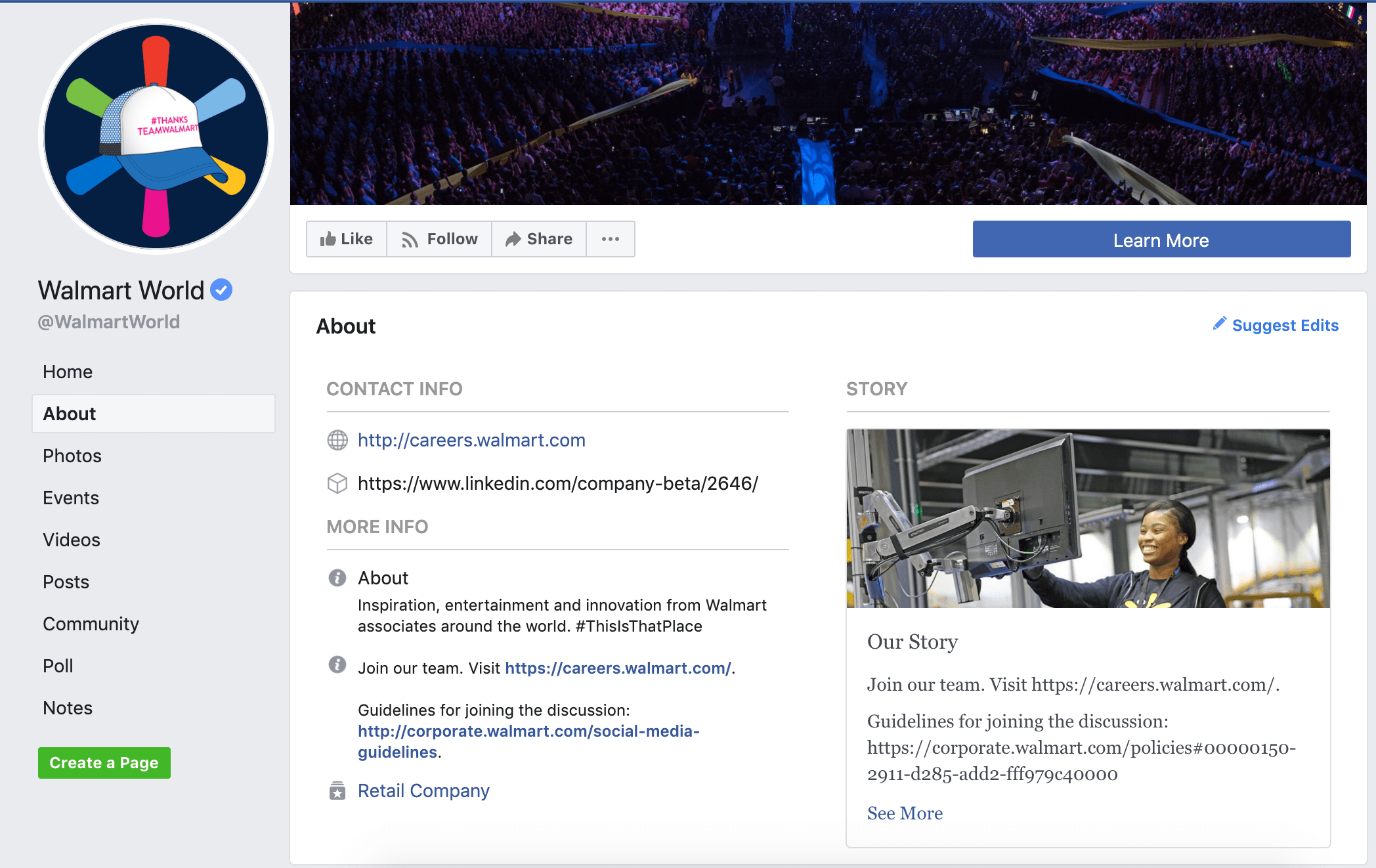
Task: Click the Learn More button
Action: coord(1160,240)
